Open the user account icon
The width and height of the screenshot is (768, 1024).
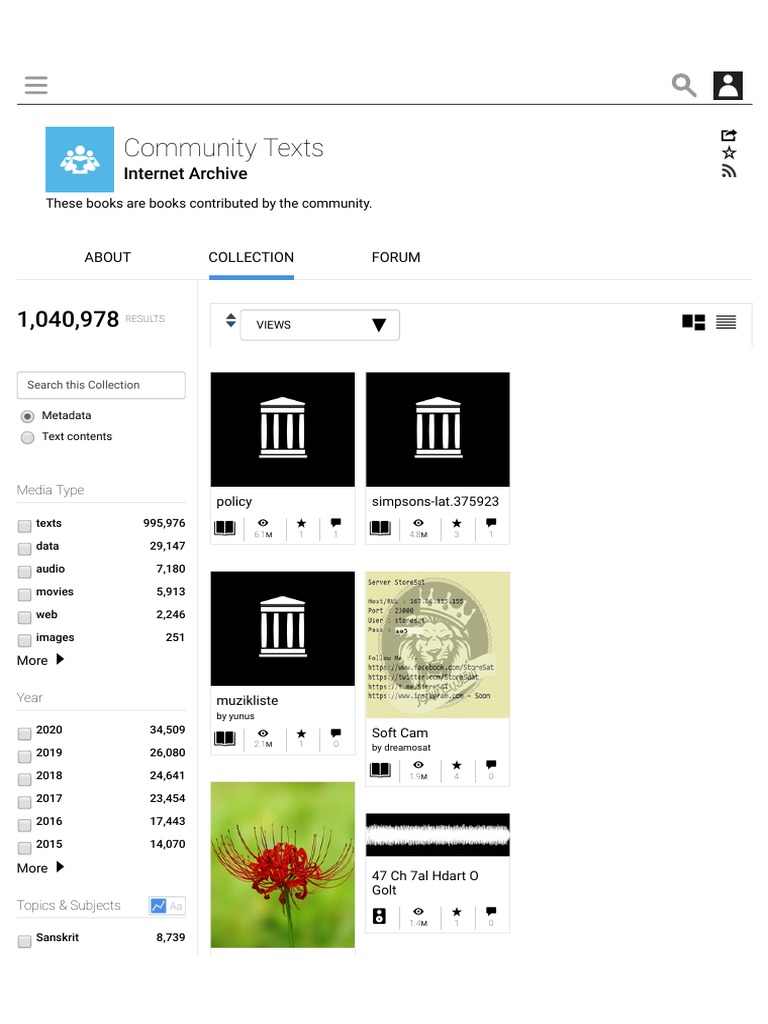(x=728, y=85)
